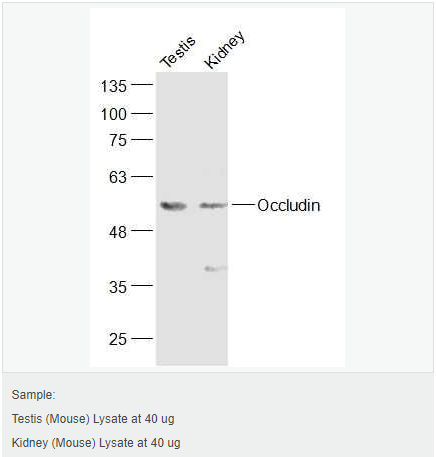Click the Kidney lane label

pyautogui.click(x=225, y=50)
